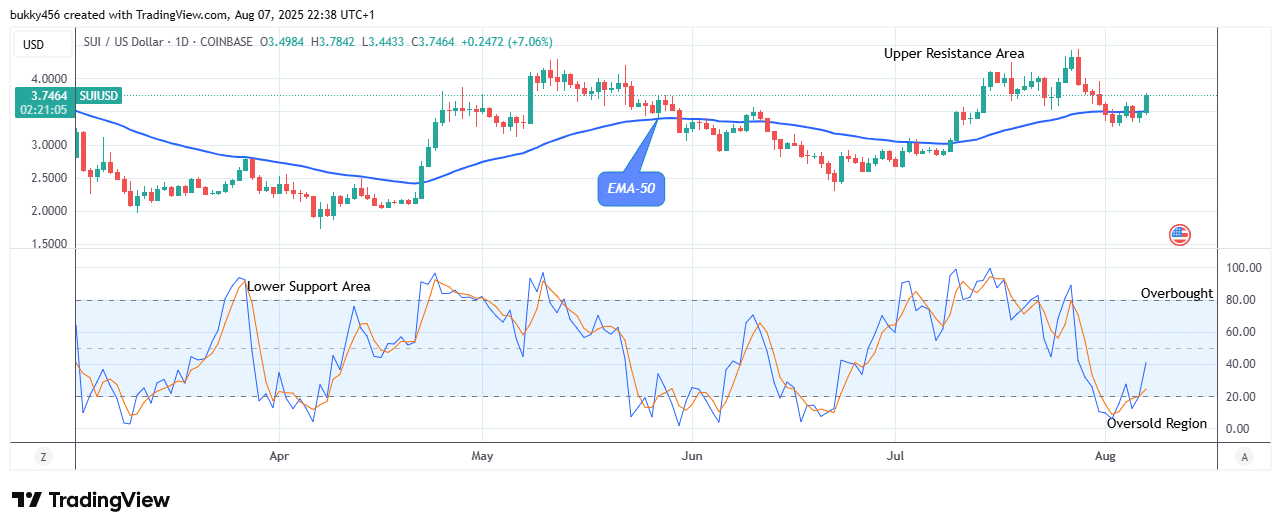Screen dimensions: 1281x530
Task: Click the TradingView logo
Action: point(91,500)
